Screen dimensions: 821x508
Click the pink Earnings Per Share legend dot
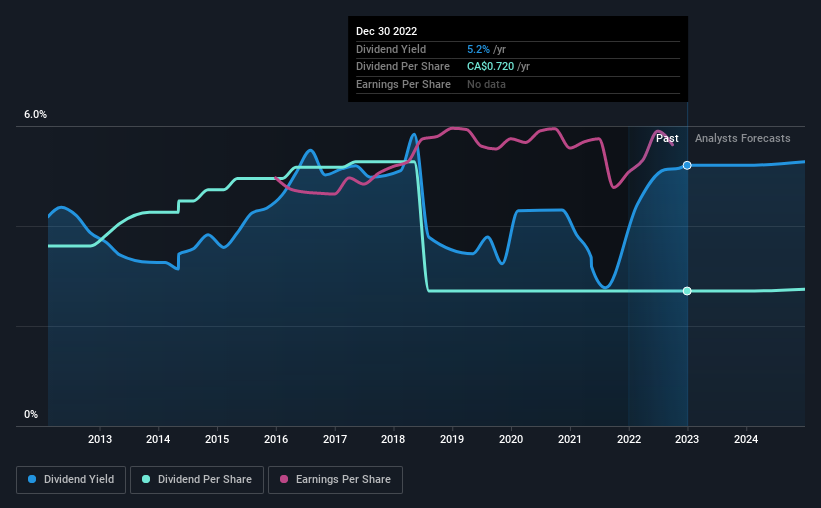(x=284, y=479)
